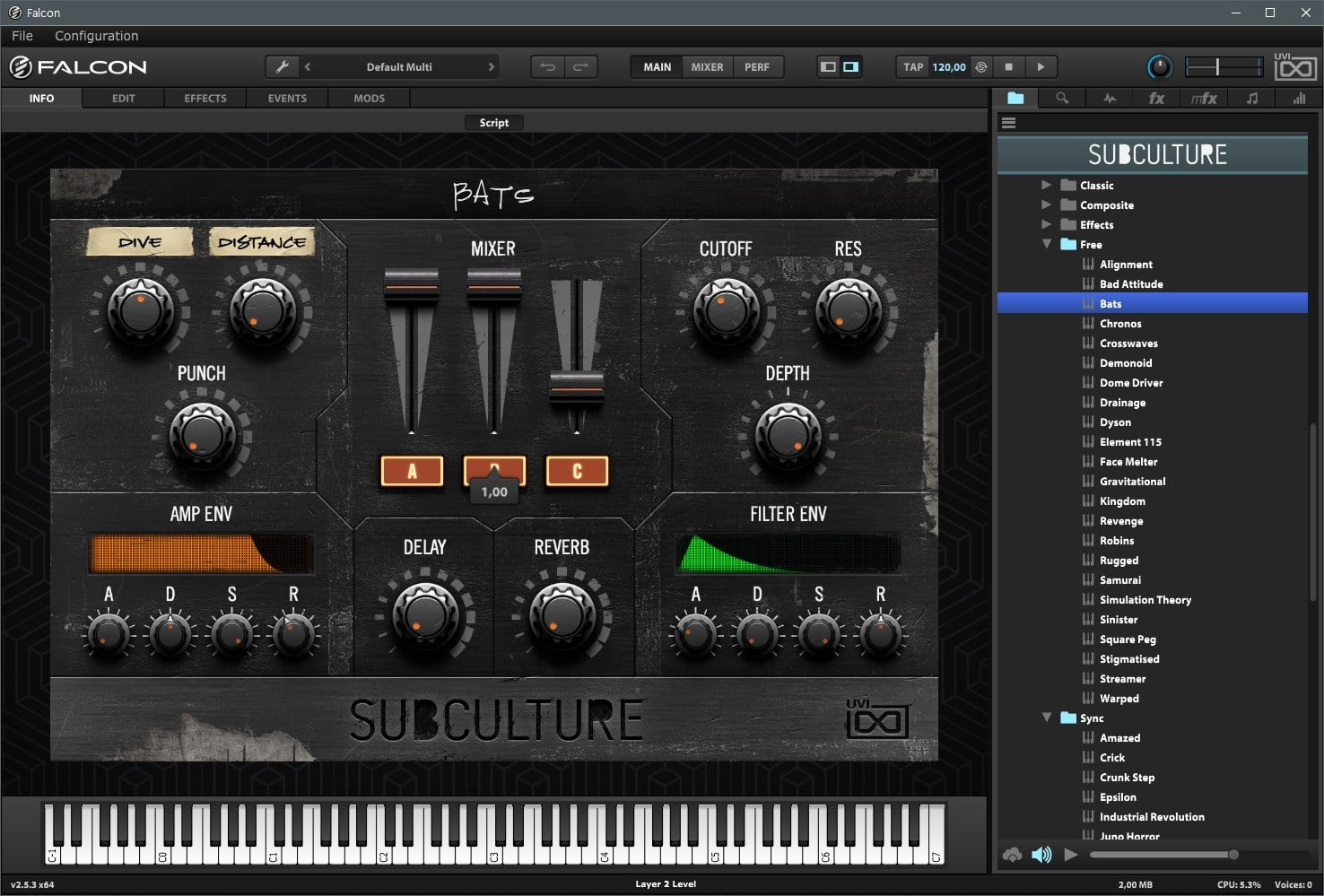Go to next multi preset arrow

491,67
